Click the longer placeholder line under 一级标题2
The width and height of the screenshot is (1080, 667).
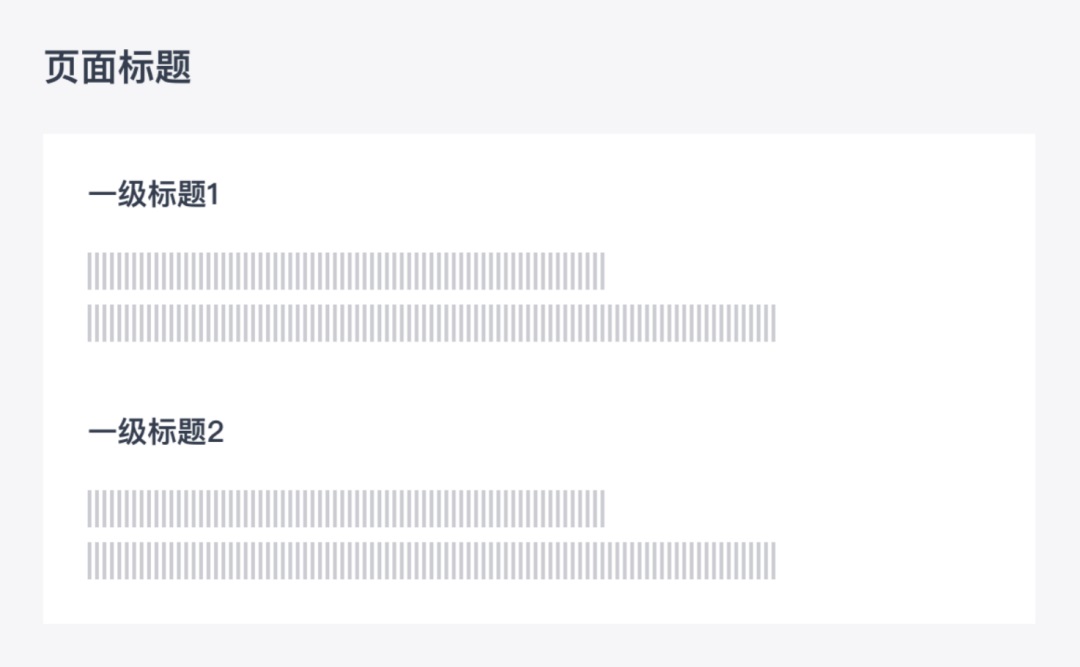431,561
